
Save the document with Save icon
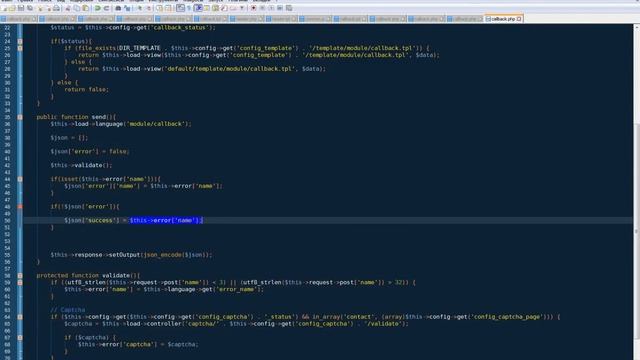(x=21, y=8)
